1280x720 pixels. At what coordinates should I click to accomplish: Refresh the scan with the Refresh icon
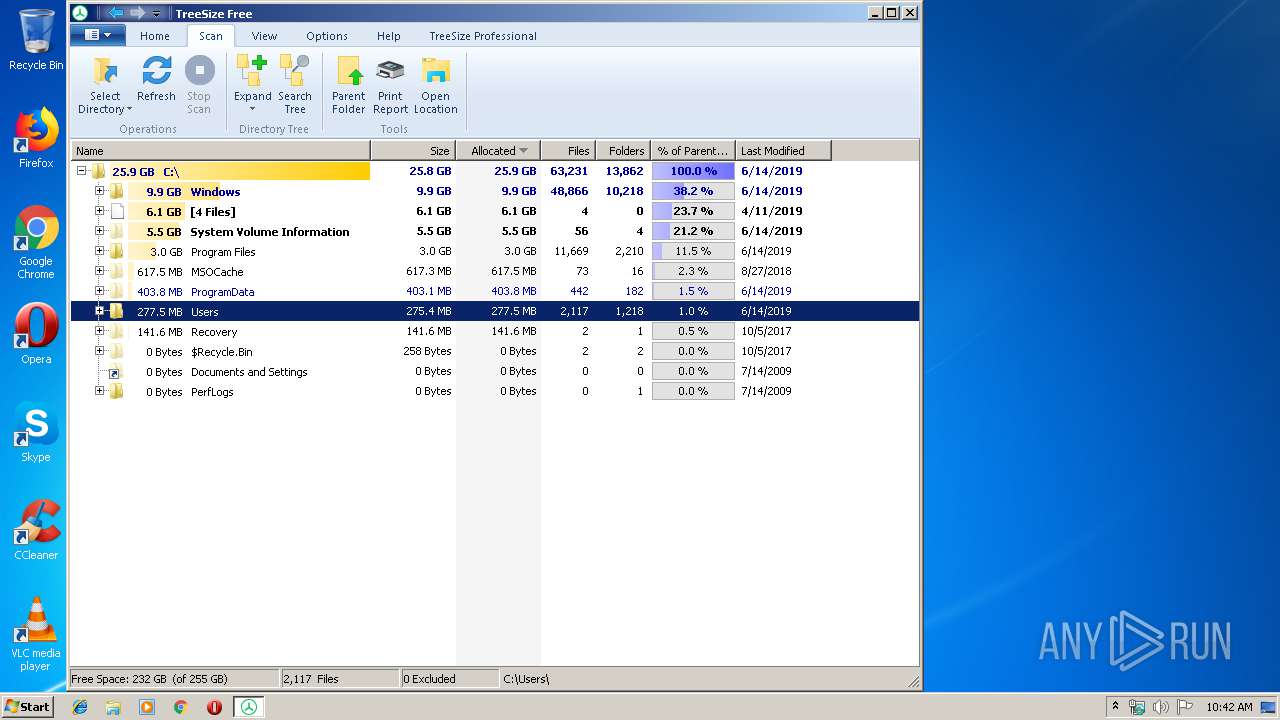[x=156, y=72]
